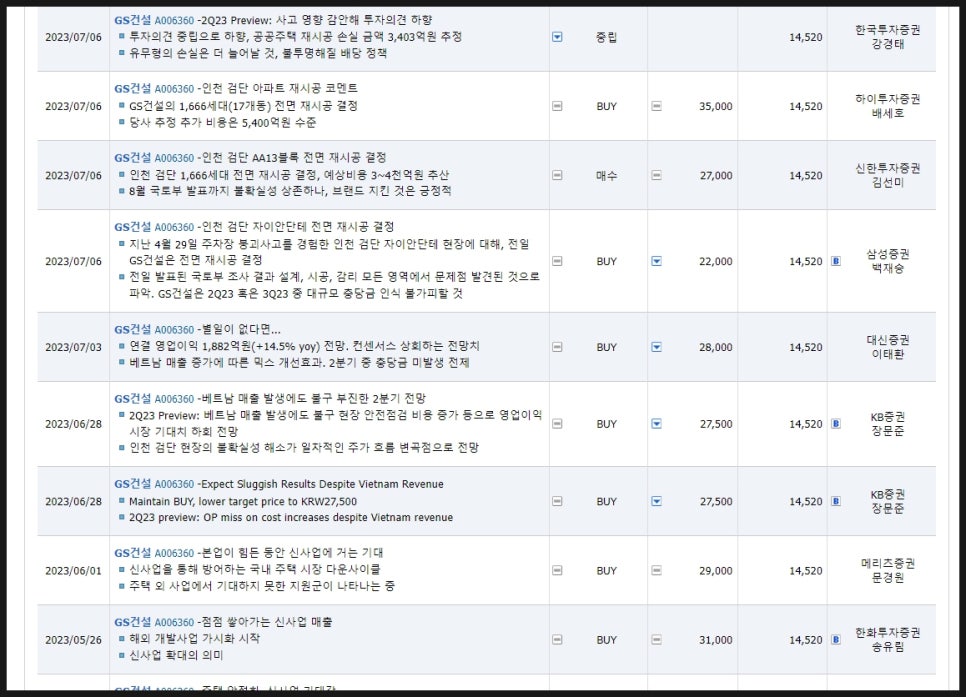Click the unchanged dash icon beside 35,000 target

pyautogui.click(x=657, y=106)
